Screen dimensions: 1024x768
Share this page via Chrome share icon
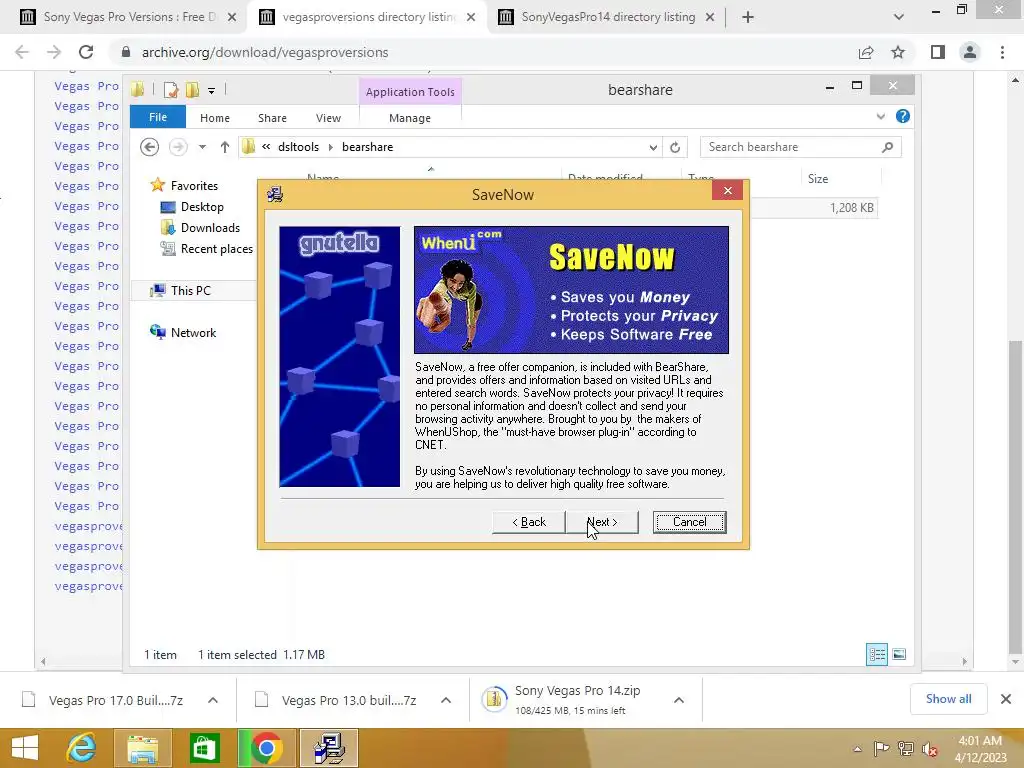pos(866,52)
